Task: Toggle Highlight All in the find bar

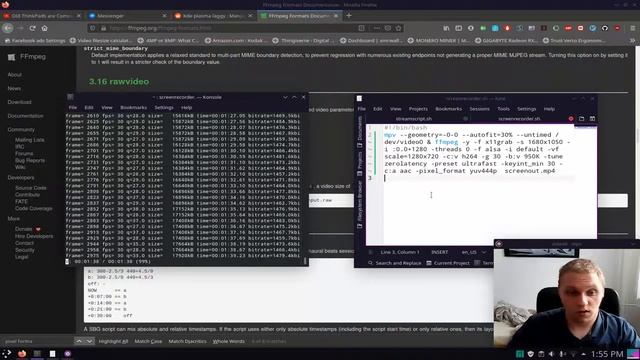Action: point(113,341)
